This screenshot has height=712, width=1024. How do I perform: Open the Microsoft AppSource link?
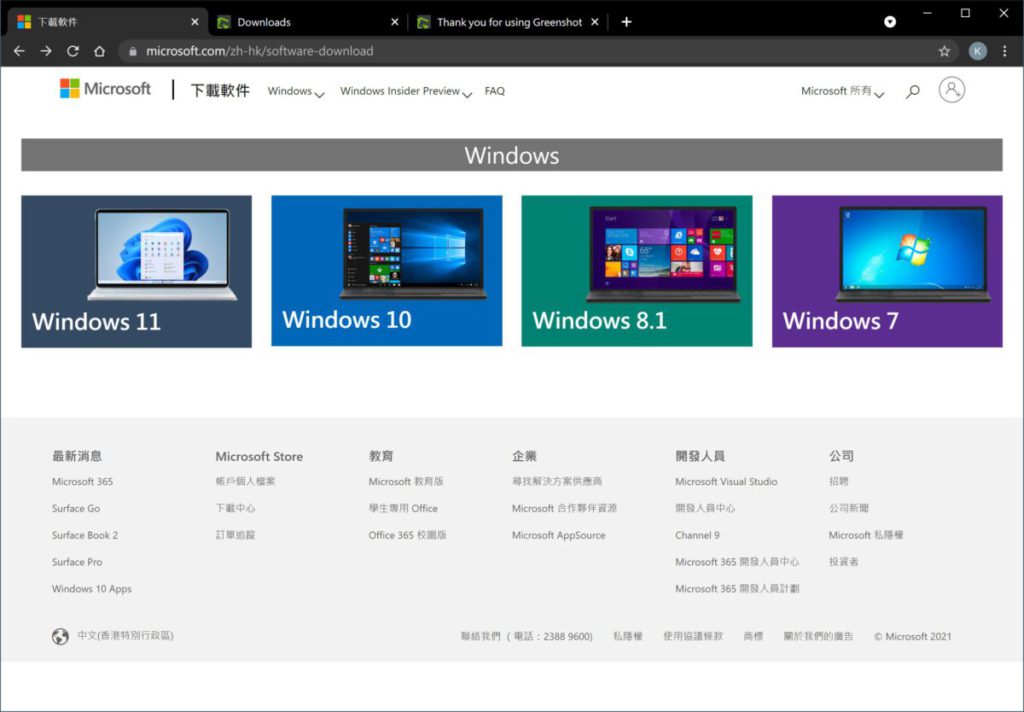click(x=558, y=535)
